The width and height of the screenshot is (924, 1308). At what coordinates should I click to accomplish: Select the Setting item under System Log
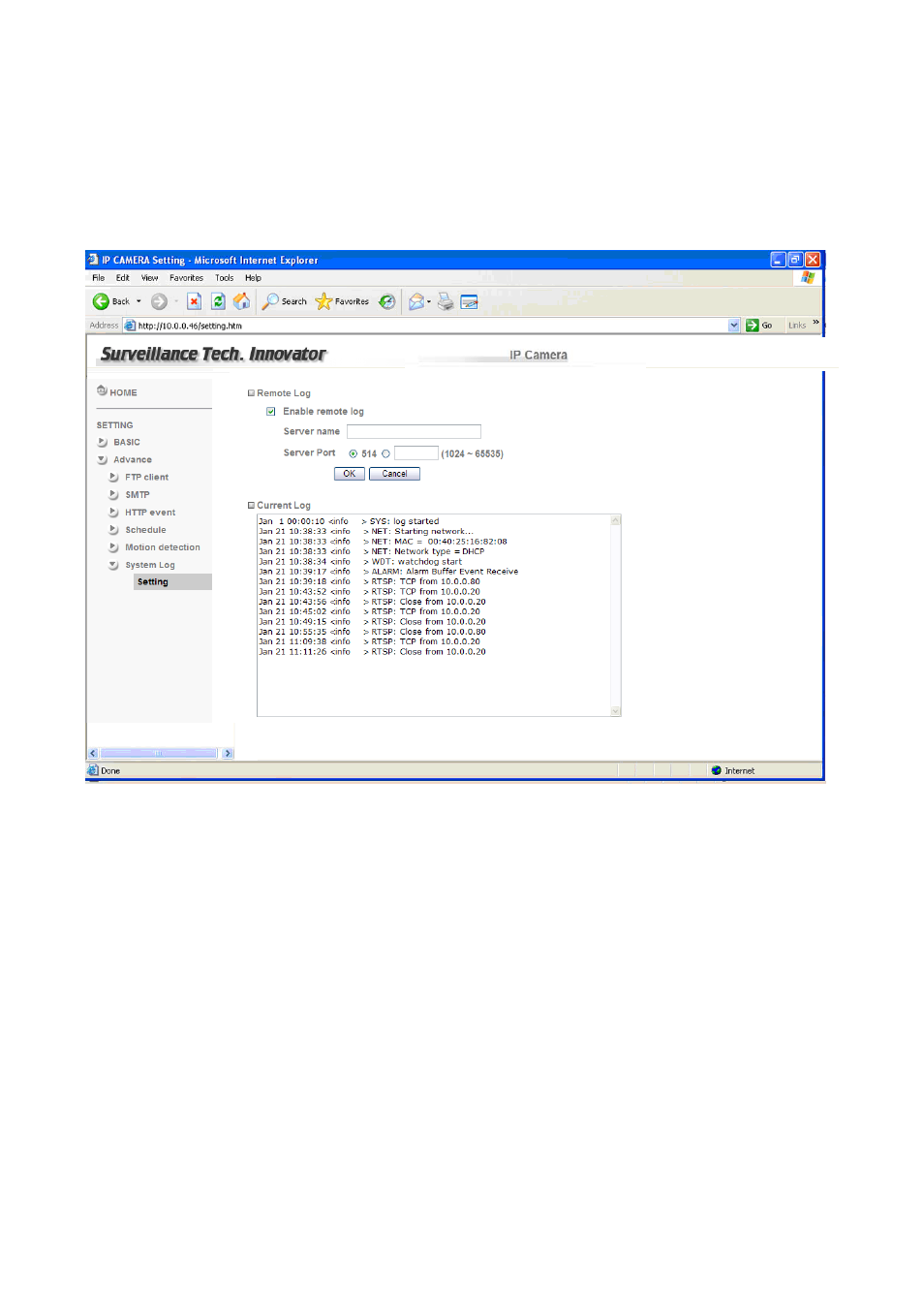point(172,581)
